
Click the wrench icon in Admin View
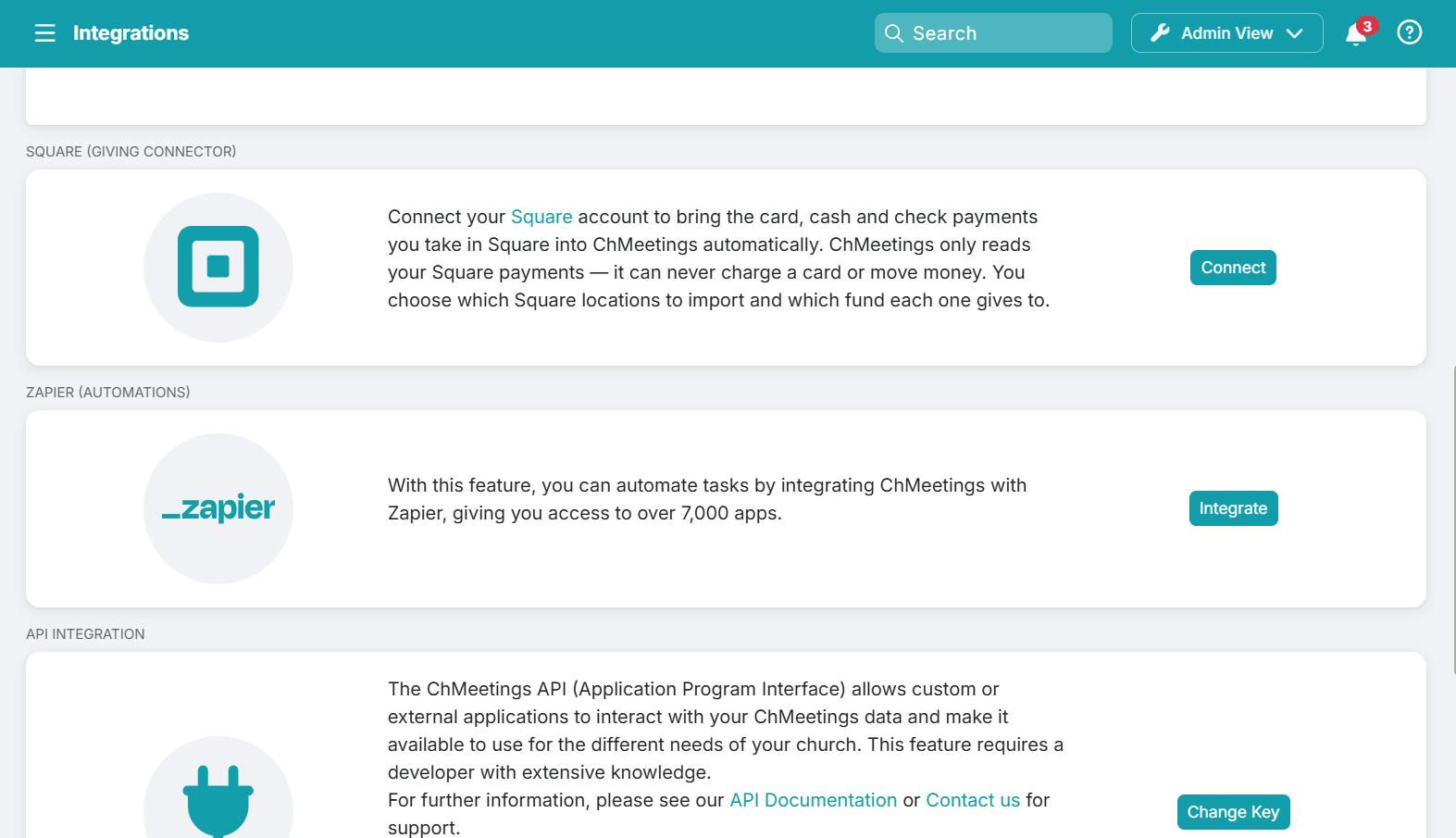[x=1160, y=33]
